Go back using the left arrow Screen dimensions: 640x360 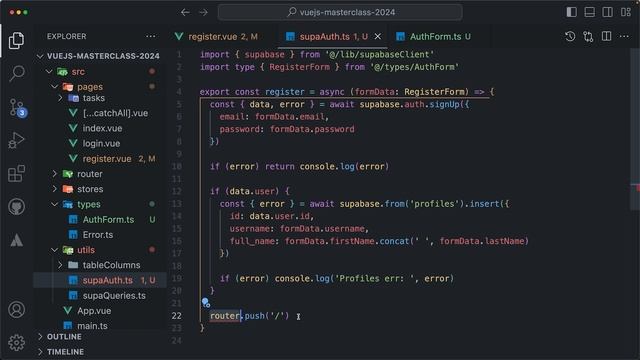(185, 12)
